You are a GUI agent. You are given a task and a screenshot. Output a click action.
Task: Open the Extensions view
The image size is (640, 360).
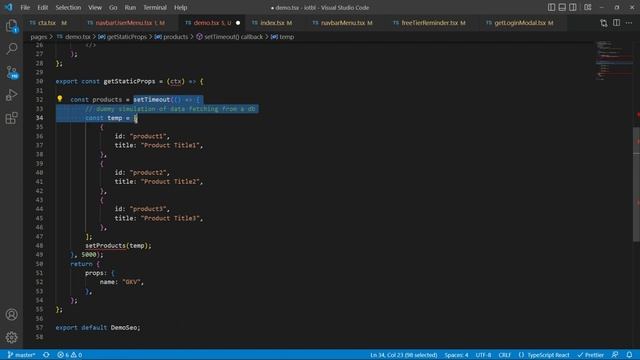pos(11,118)
